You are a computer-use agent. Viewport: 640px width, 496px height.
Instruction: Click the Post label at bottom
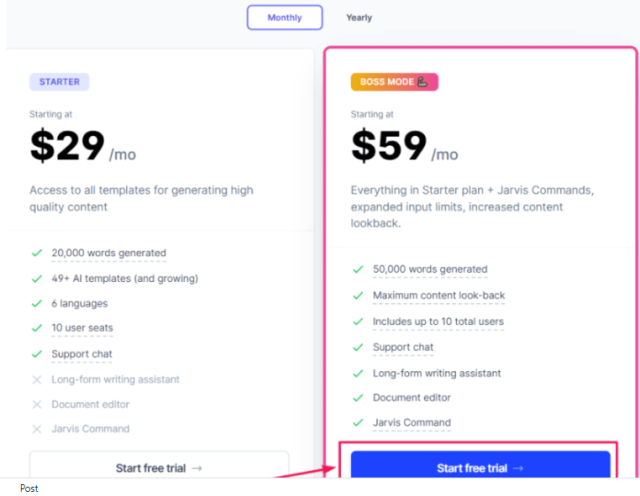29,488
